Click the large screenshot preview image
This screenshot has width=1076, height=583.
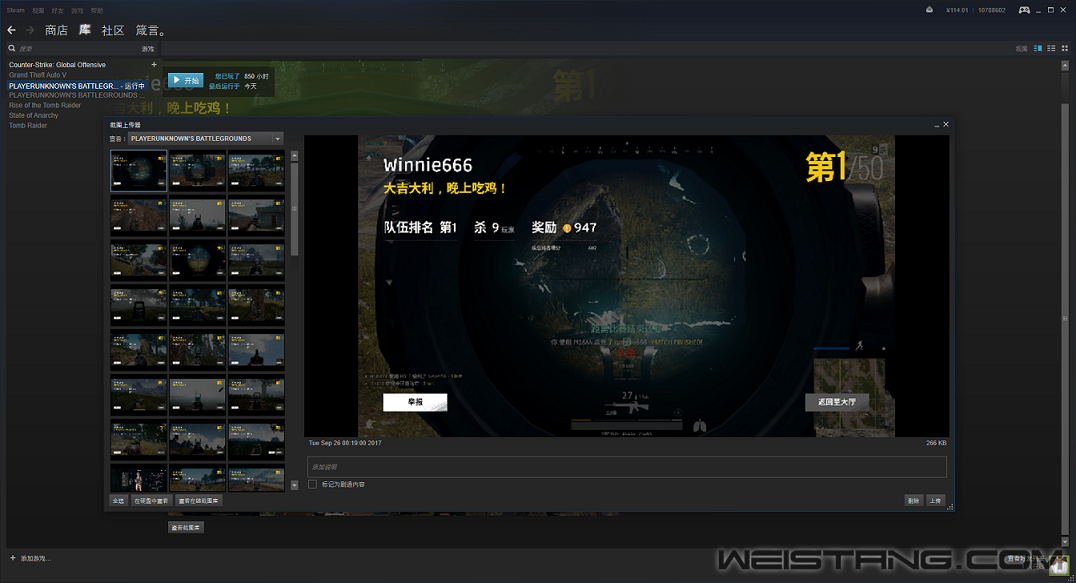627,285
